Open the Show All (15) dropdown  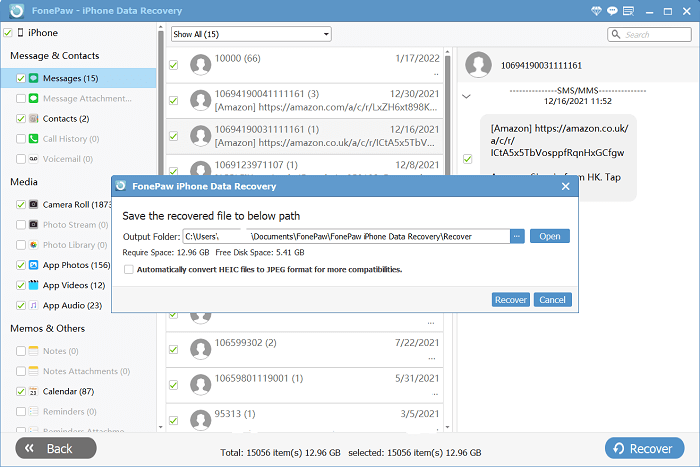(x=251, y=34)
